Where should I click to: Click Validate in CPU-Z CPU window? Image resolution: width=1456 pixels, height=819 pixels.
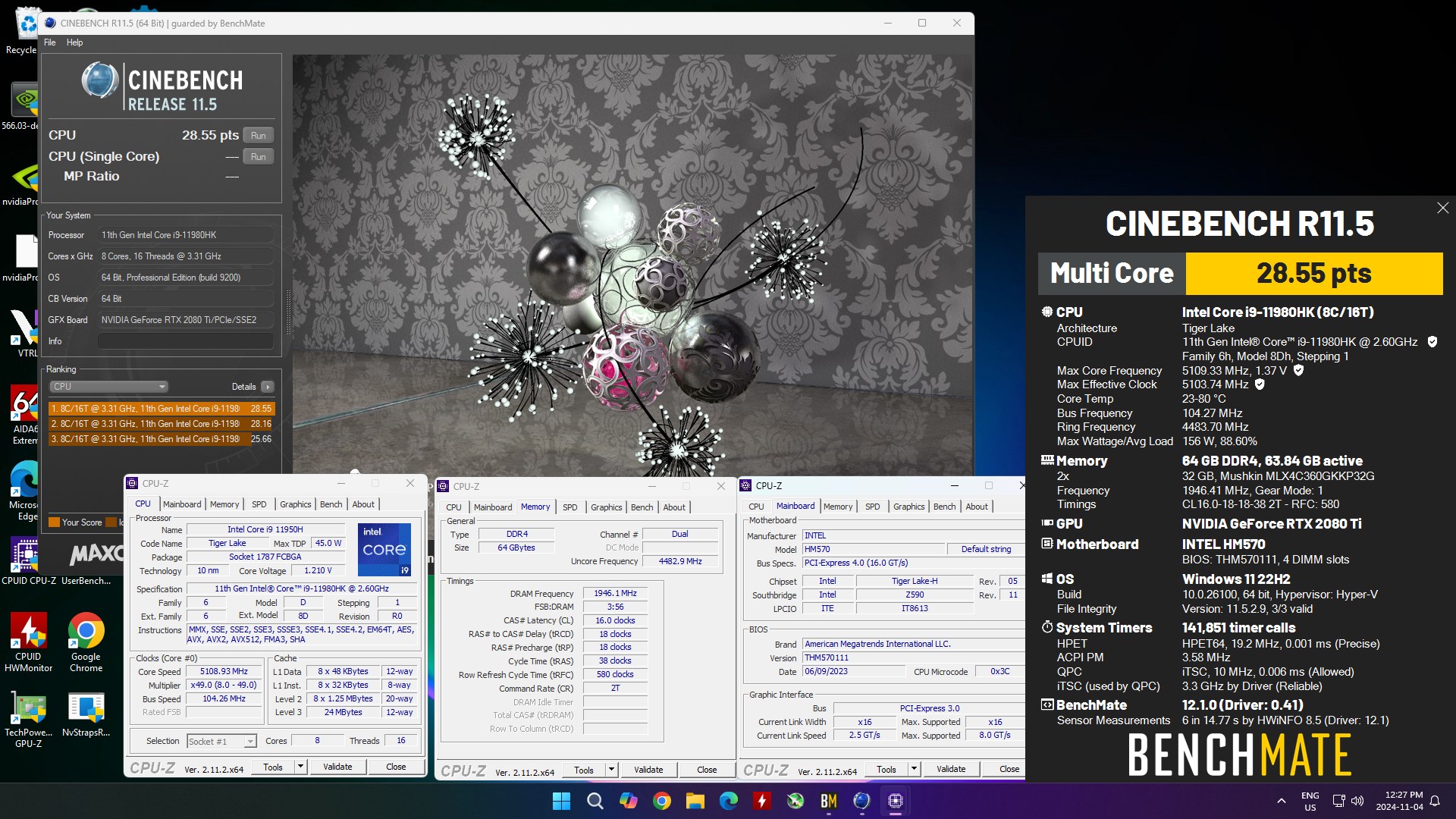[x=337, y=767]
